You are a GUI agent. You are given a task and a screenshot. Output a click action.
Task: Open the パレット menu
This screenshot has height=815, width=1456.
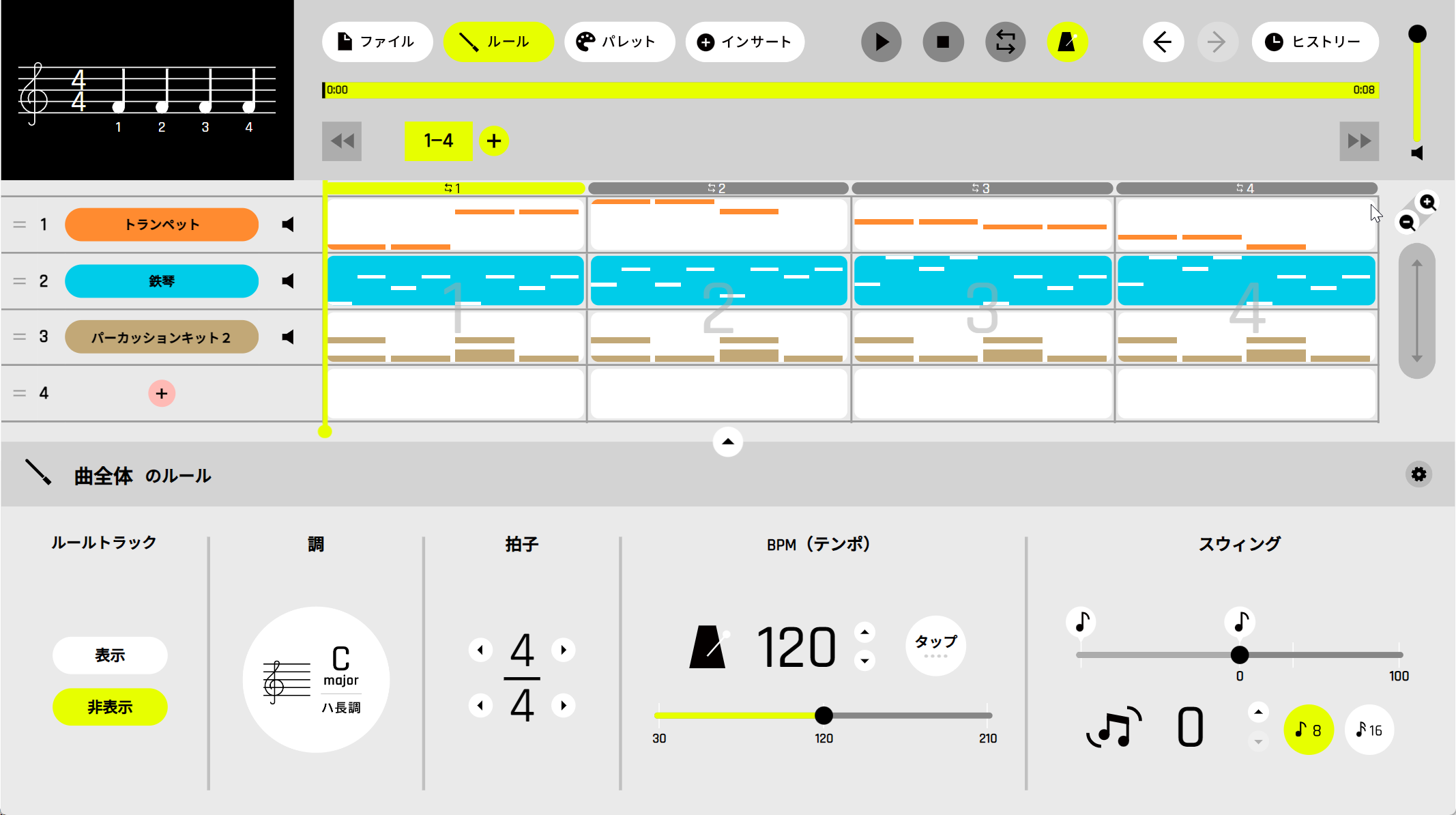coord(620,42)
